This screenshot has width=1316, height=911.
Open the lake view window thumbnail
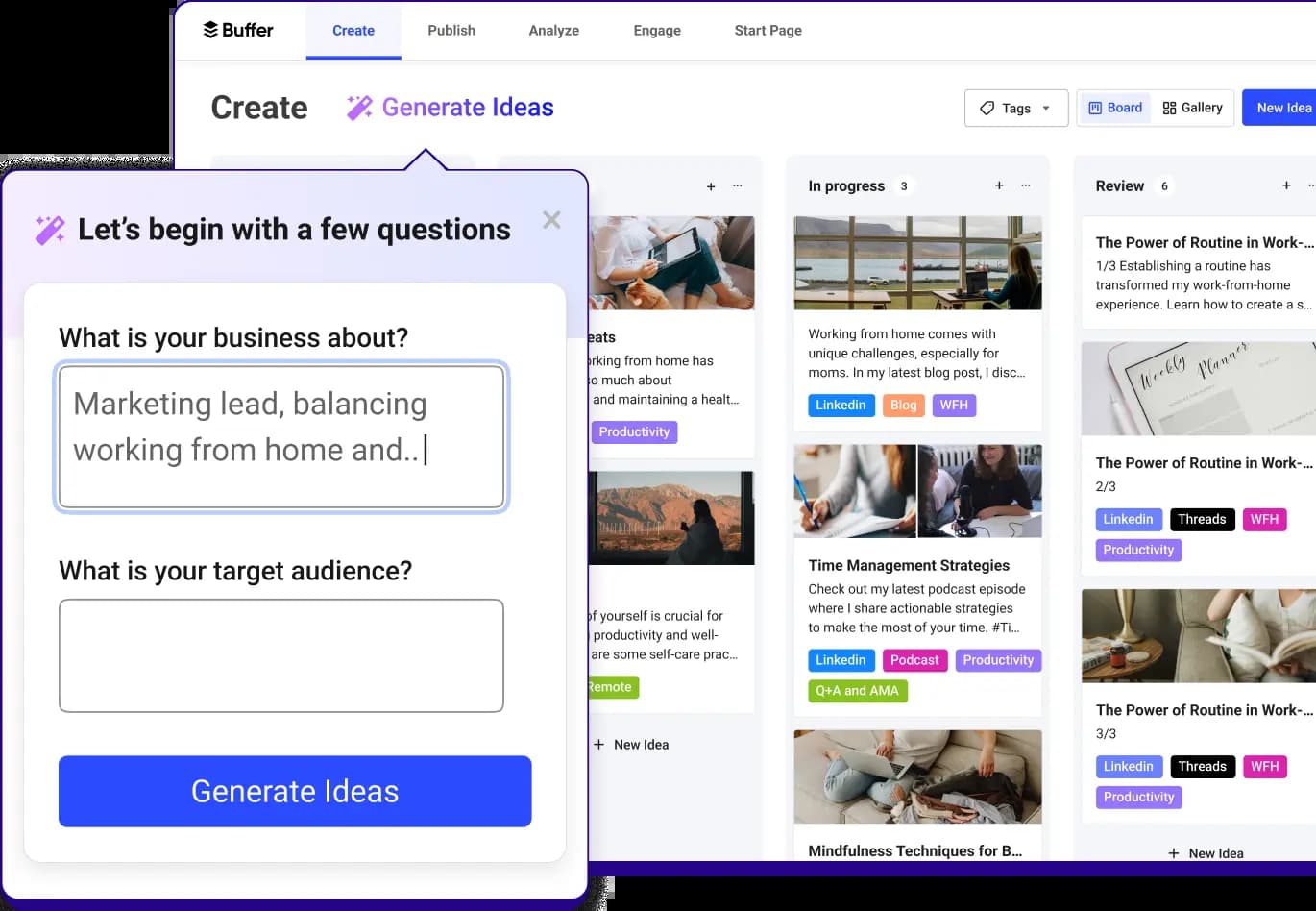click(917, 262)
